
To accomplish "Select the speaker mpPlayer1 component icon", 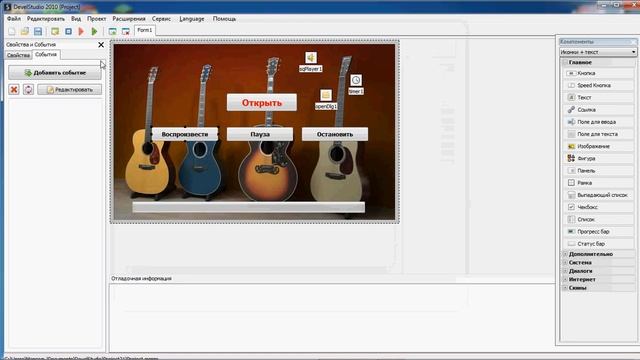I will click(311, 58).
